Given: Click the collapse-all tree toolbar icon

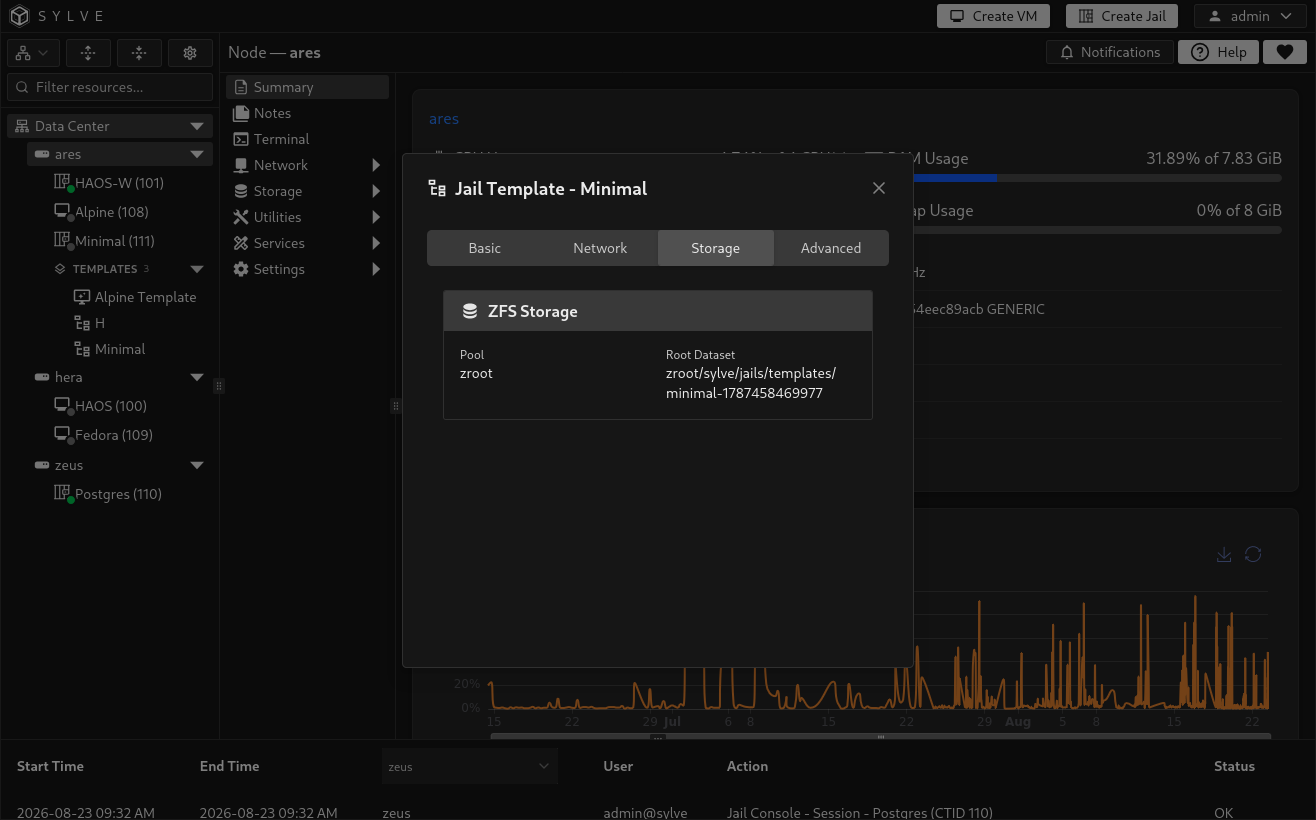Looking at the screenshot, I should [x=139, y=53].
